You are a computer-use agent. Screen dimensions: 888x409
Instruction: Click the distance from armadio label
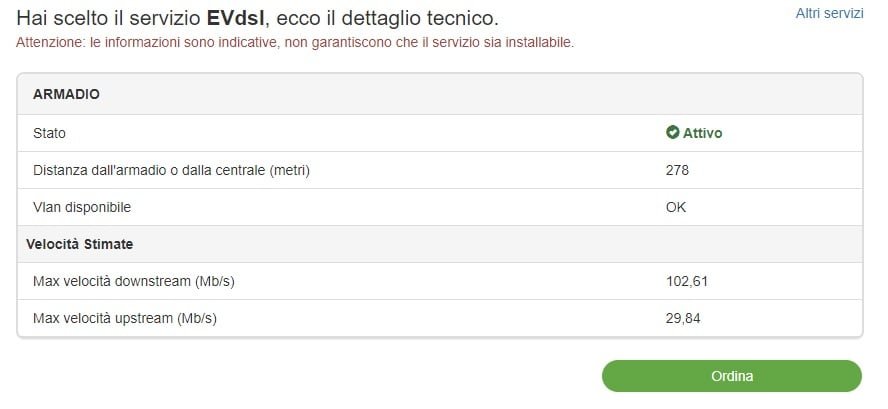pyautogui.click(x=171, y=170)
